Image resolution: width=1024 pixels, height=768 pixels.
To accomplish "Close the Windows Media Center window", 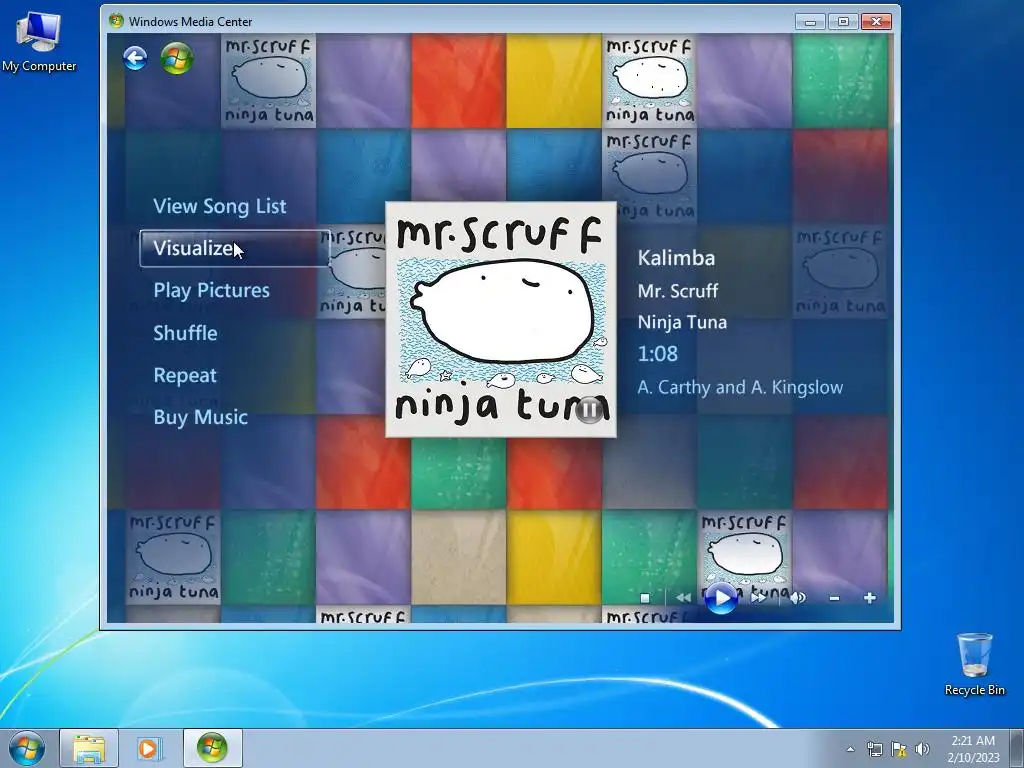I will point(876,22).
